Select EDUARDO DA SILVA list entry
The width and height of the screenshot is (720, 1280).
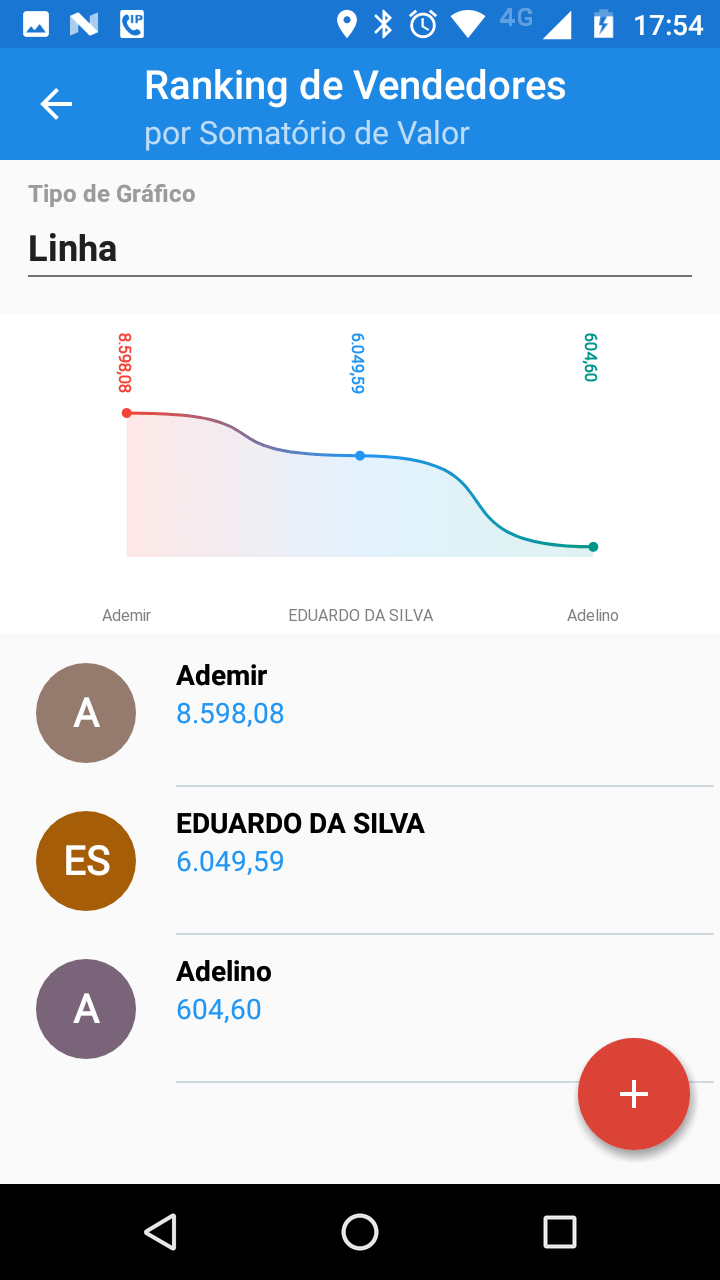(x=300, y=824)
